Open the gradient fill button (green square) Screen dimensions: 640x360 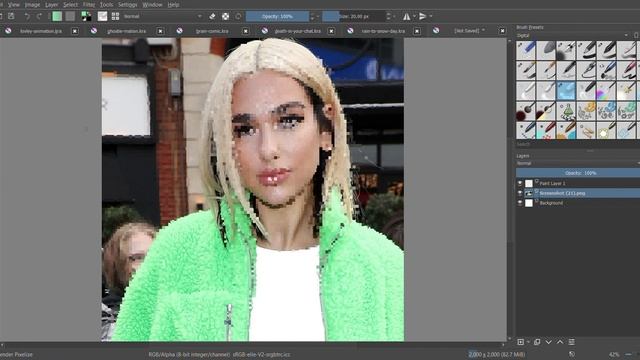tap(57, 16)
